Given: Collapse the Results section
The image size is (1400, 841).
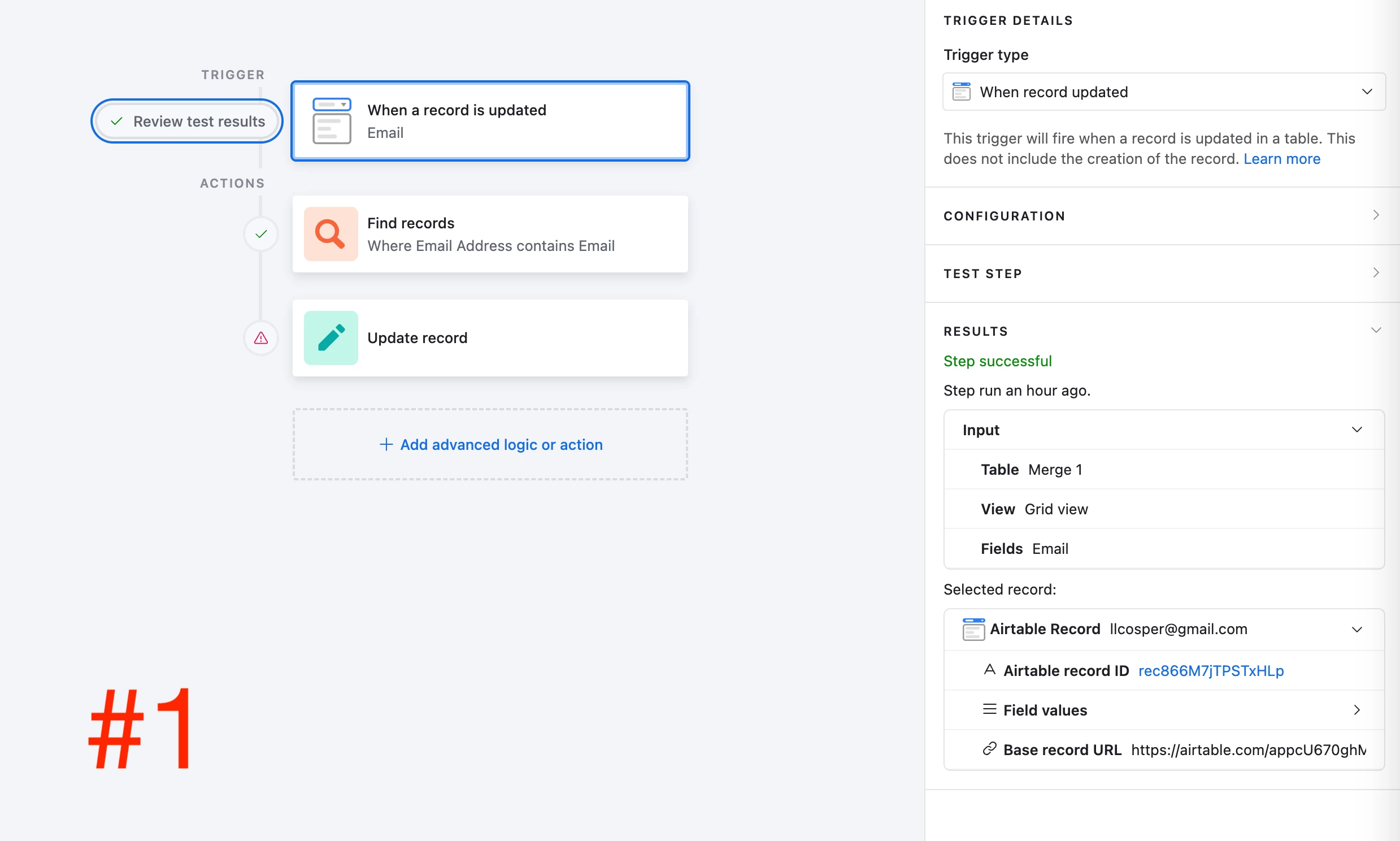Looking at the screenshot, I should [1376, 331].
